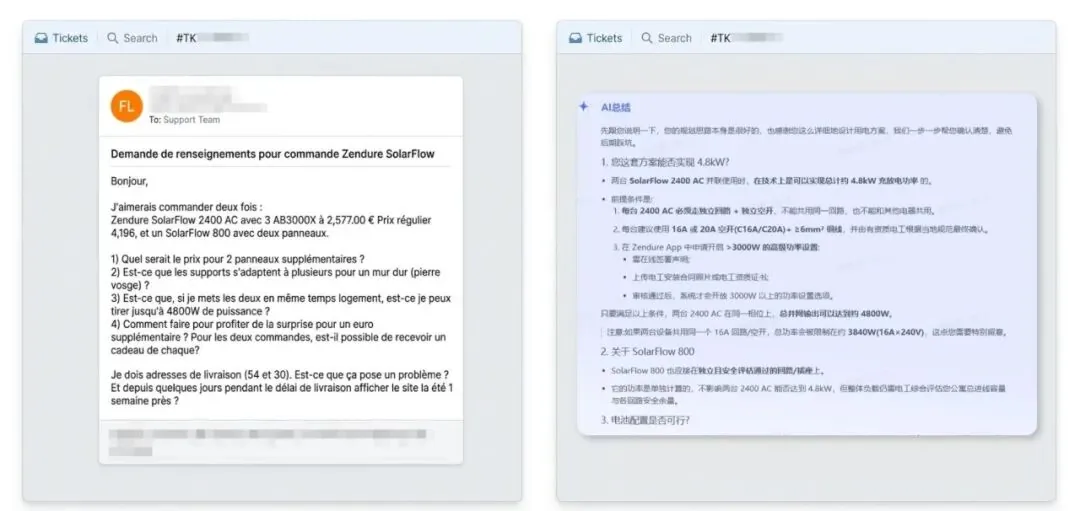Click heading '1. 您这套方案能否实现 4.8kW?'

[665, 163]
